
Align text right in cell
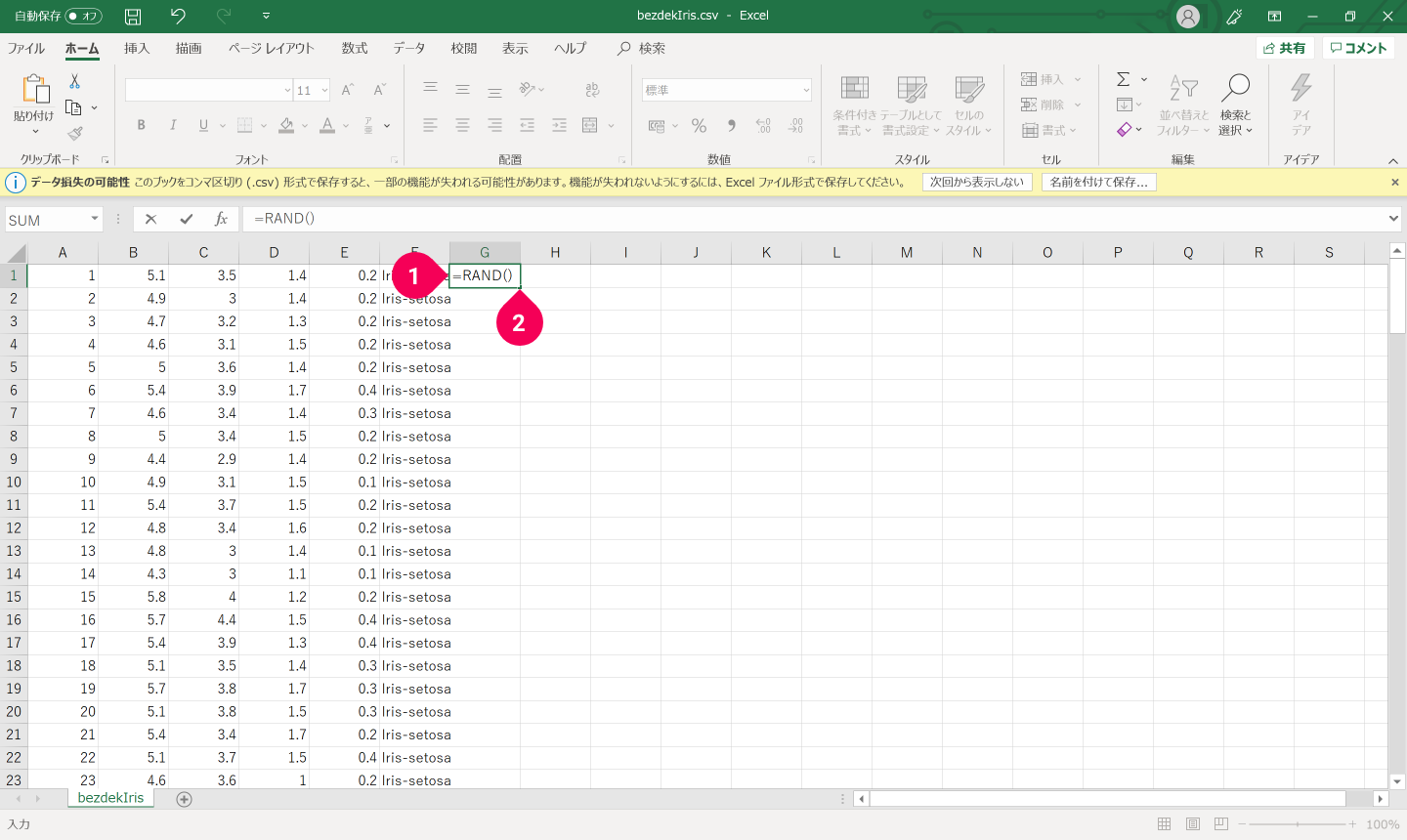(494, 125)
